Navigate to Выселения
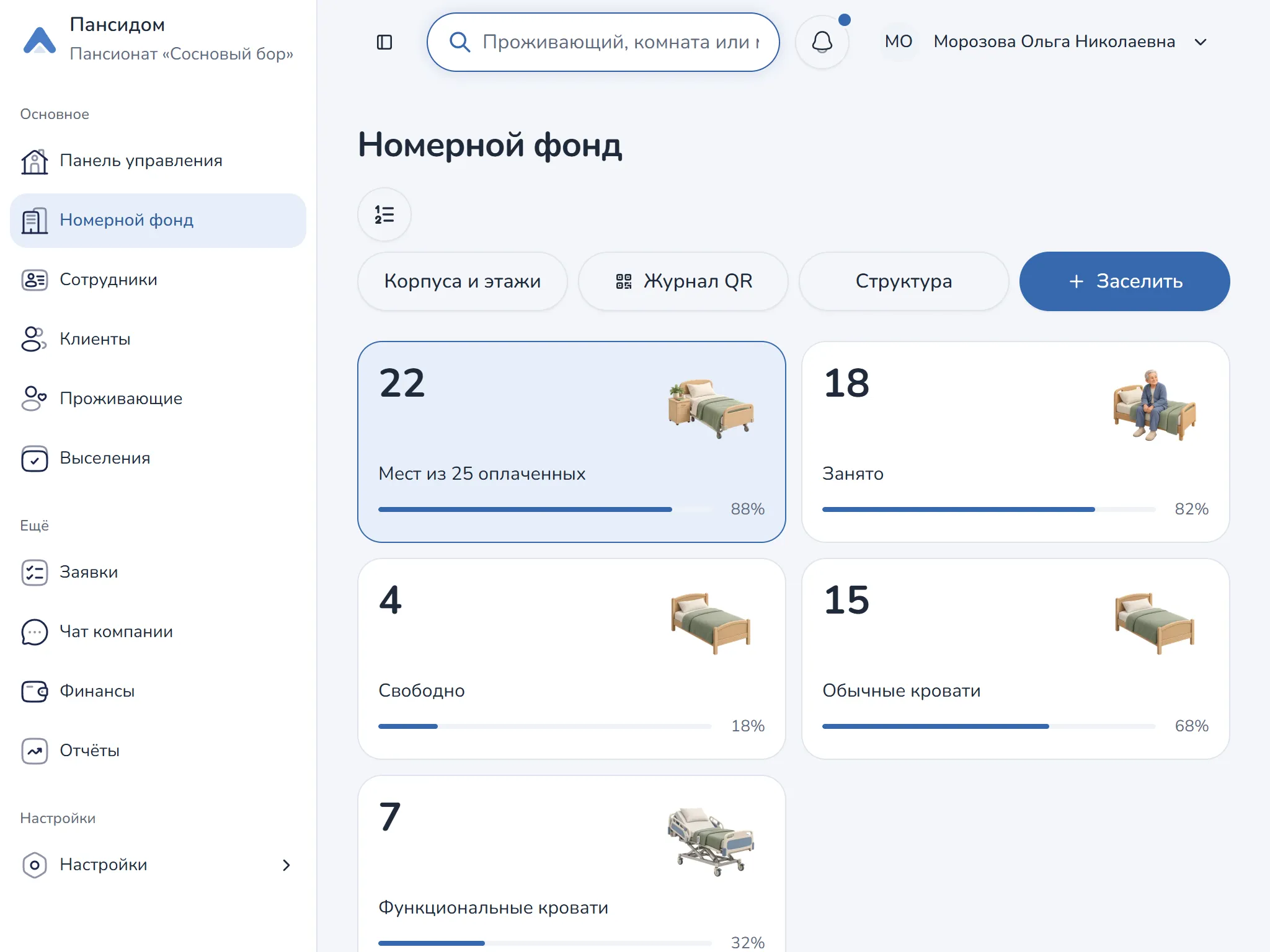The image size is (1270, 952). 158,459
